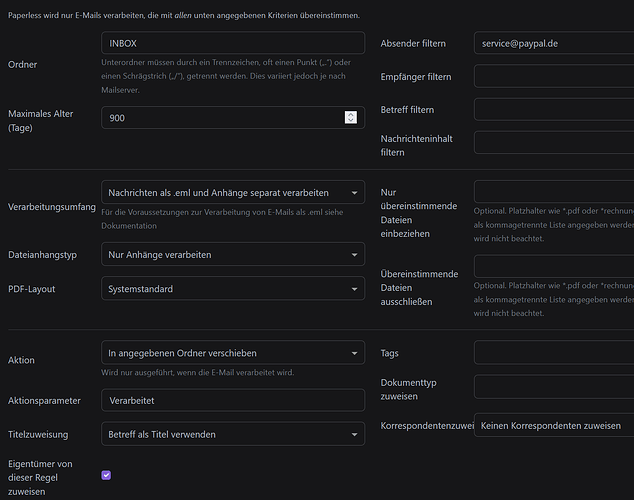Uncheck the Eigentümer von dieser Regel zuweisen checkbox

[107, 475]
